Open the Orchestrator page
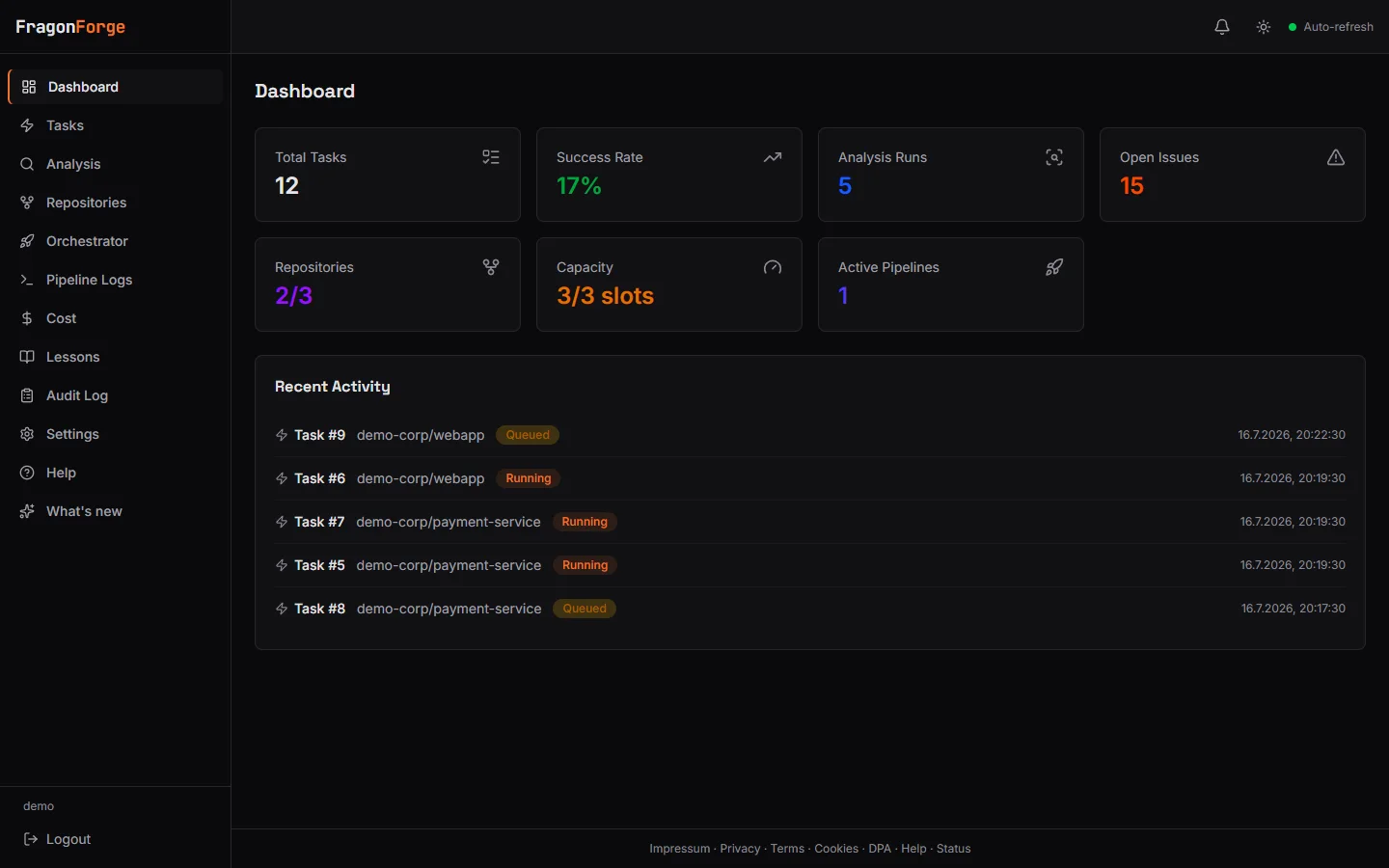The height and width of the screenshot is (868, 1389). [116, 241]
